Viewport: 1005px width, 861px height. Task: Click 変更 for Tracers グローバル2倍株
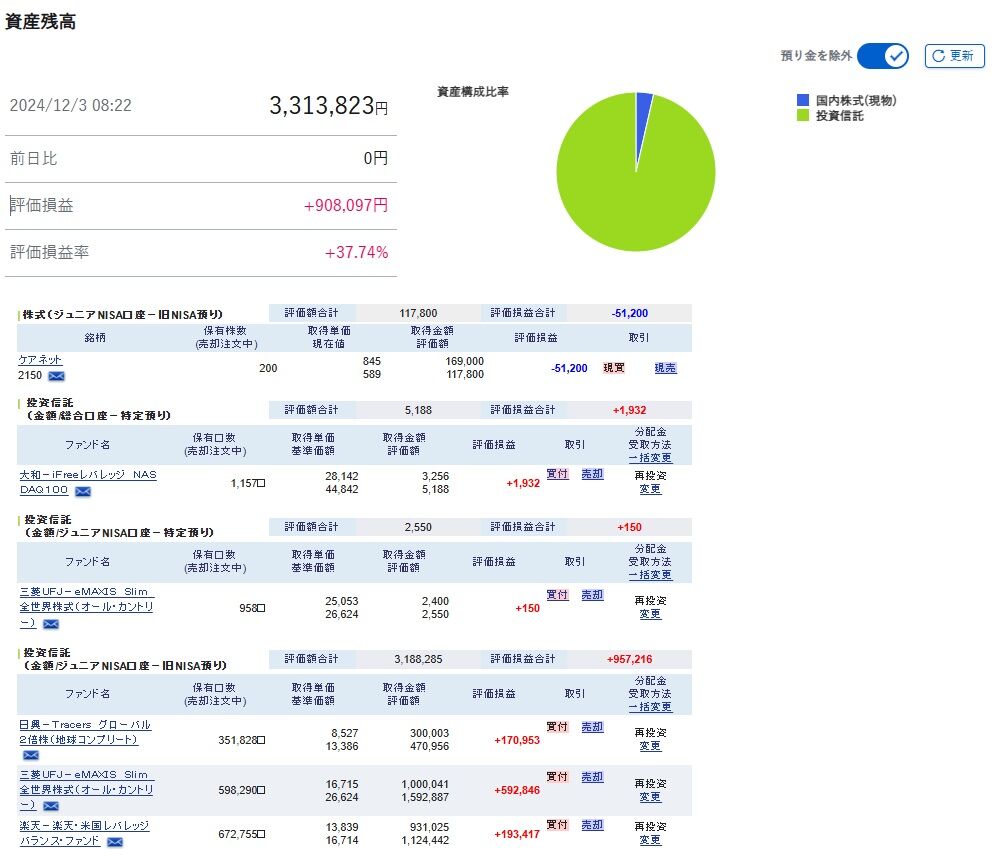650,746
